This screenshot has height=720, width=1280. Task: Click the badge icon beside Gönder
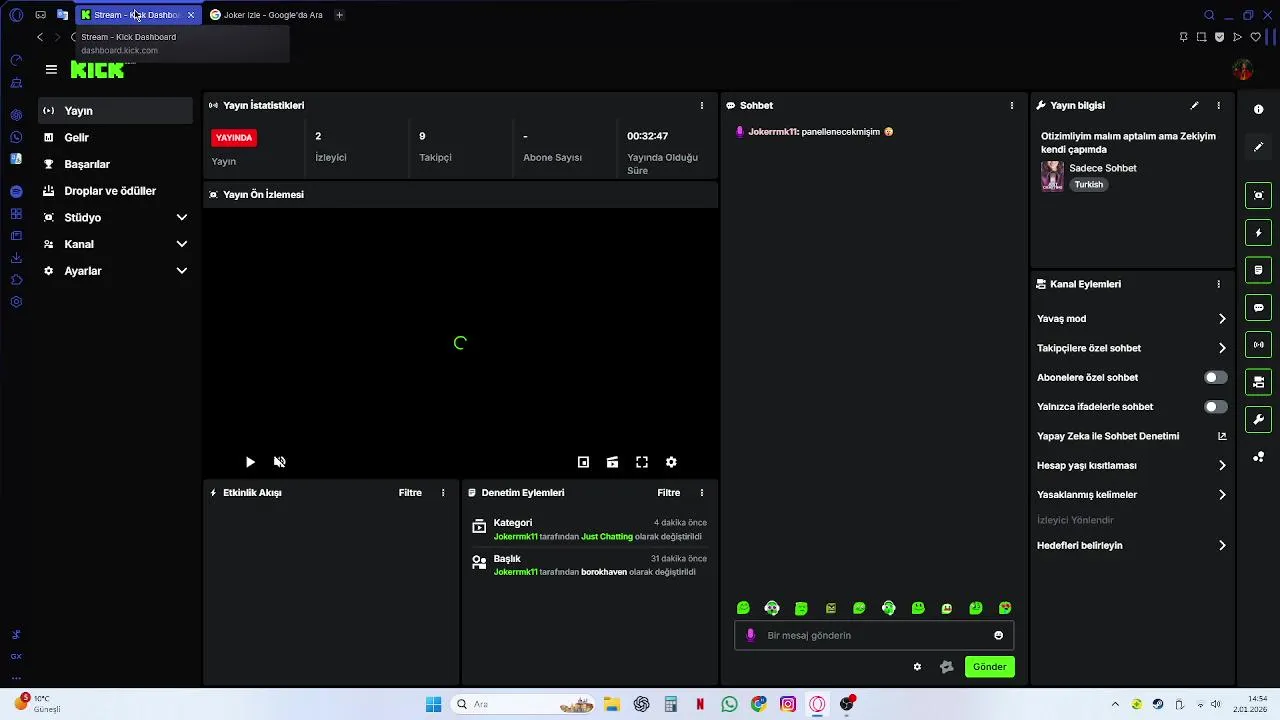(947, 667)
